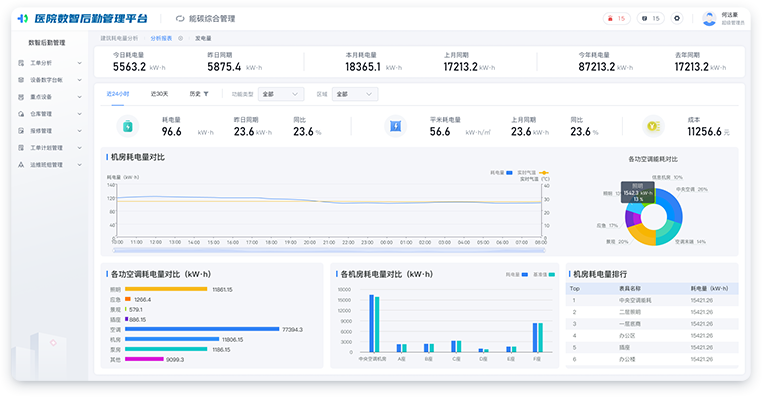Click the 工单分析 sidebar icon
Screen dimensions: 762x397
(x=21, y=63)
